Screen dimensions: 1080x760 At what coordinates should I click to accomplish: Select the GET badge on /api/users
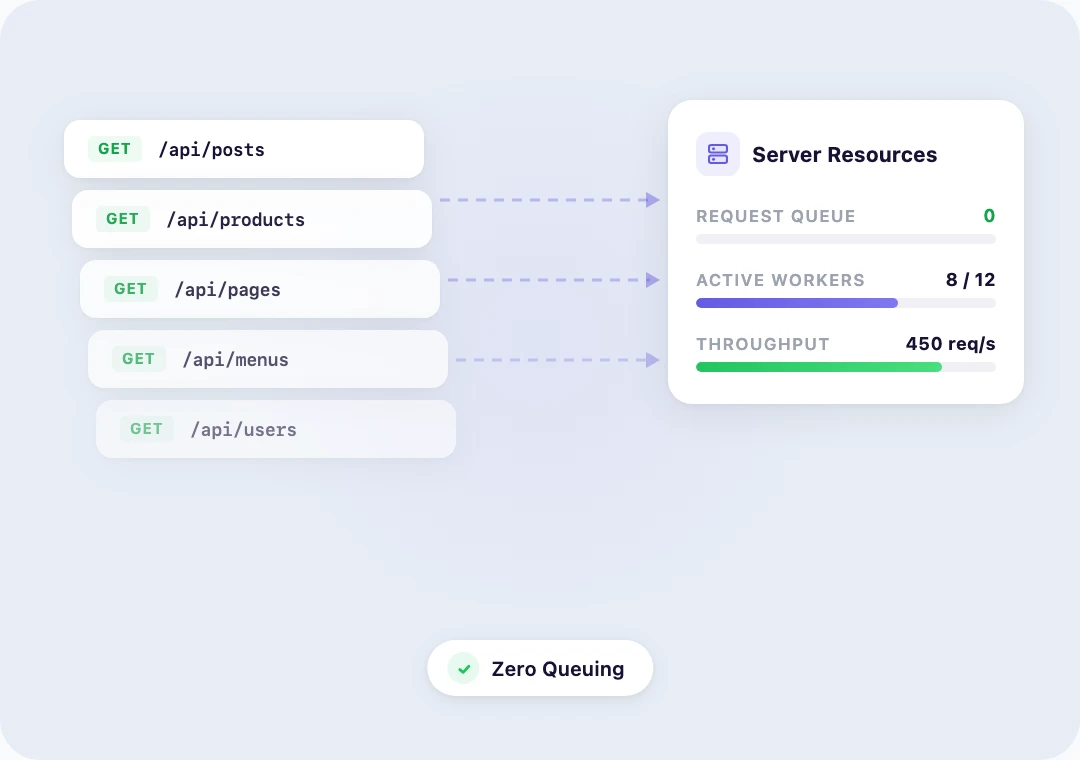[x=146, y=428]
